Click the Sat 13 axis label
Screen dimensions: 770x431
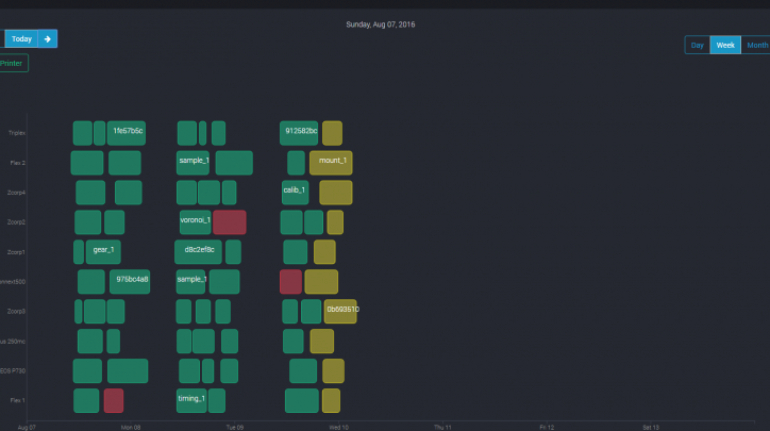pos(651,428)
